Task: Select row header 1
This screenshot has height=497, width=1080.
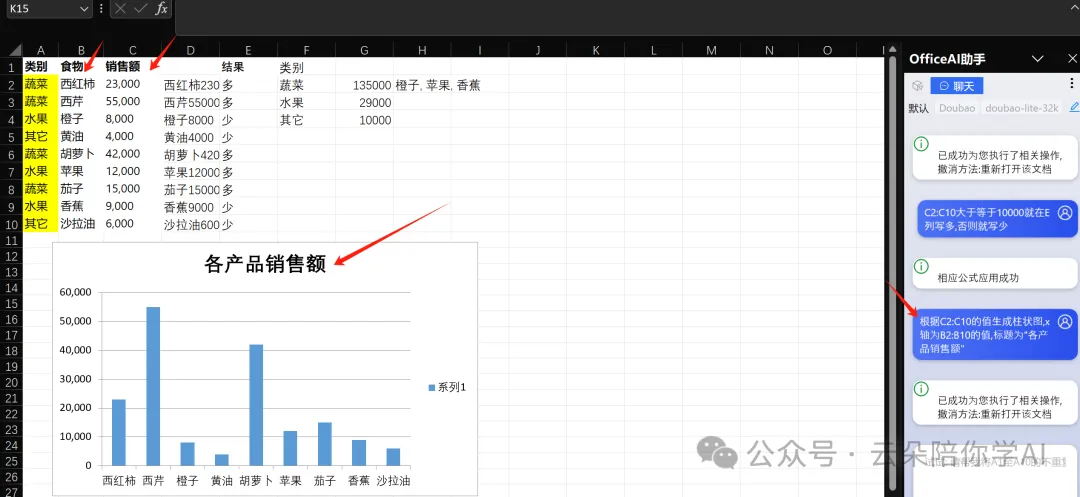Action: (11, 67)
